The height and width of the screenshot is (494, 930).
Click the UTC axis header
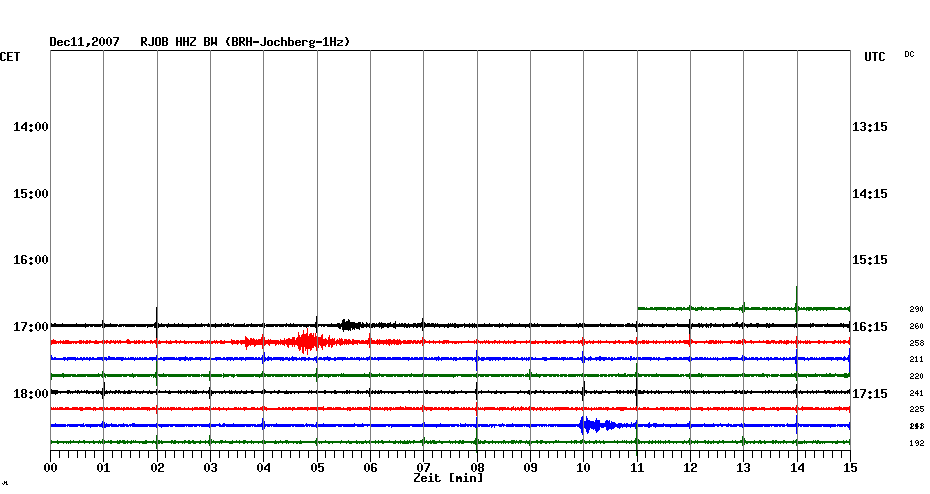pos(874,57)
